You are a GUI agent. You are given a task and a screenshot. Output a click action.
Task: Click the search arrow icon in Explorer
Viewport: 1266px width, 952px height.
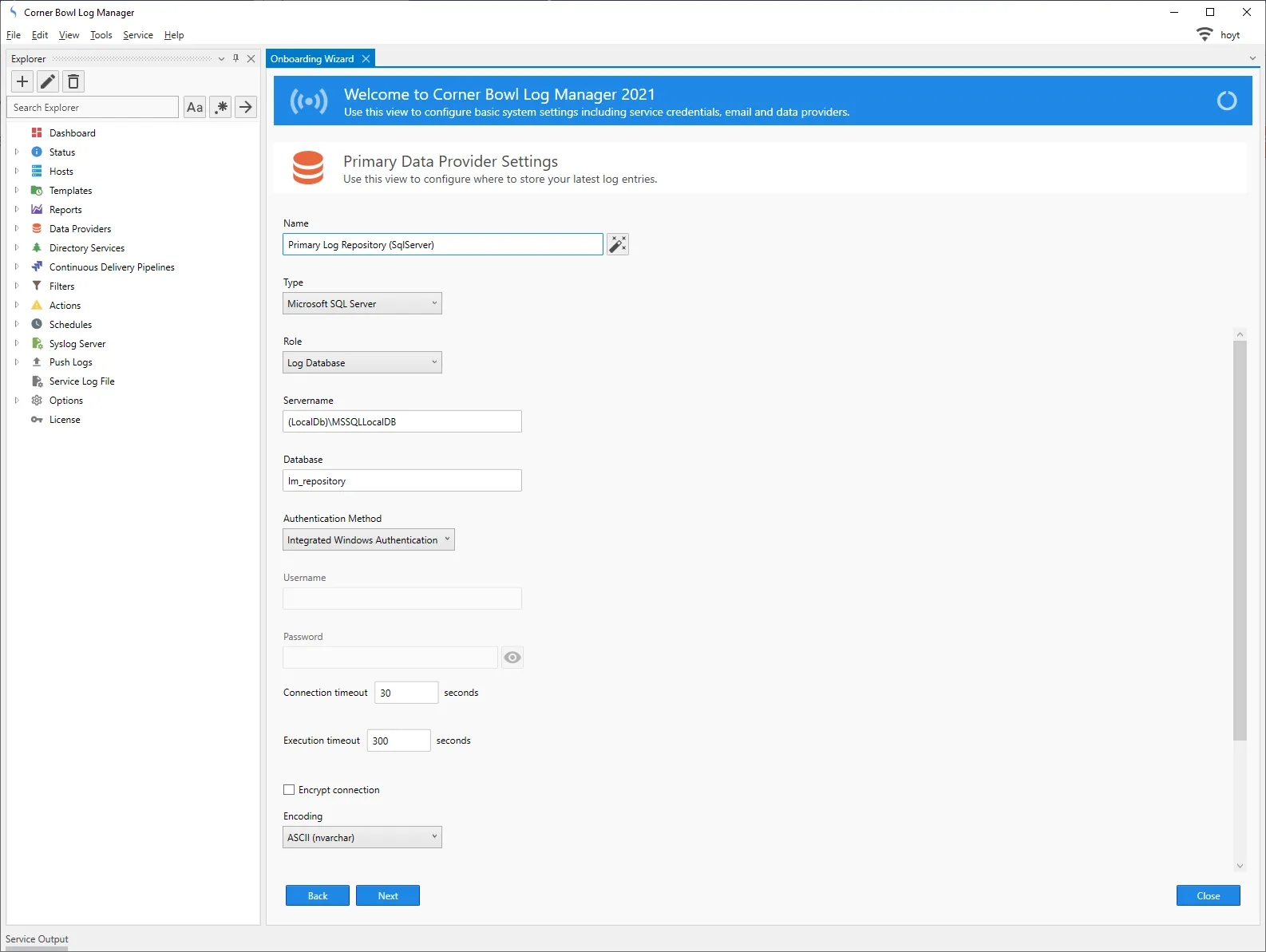tap(246, 107)
